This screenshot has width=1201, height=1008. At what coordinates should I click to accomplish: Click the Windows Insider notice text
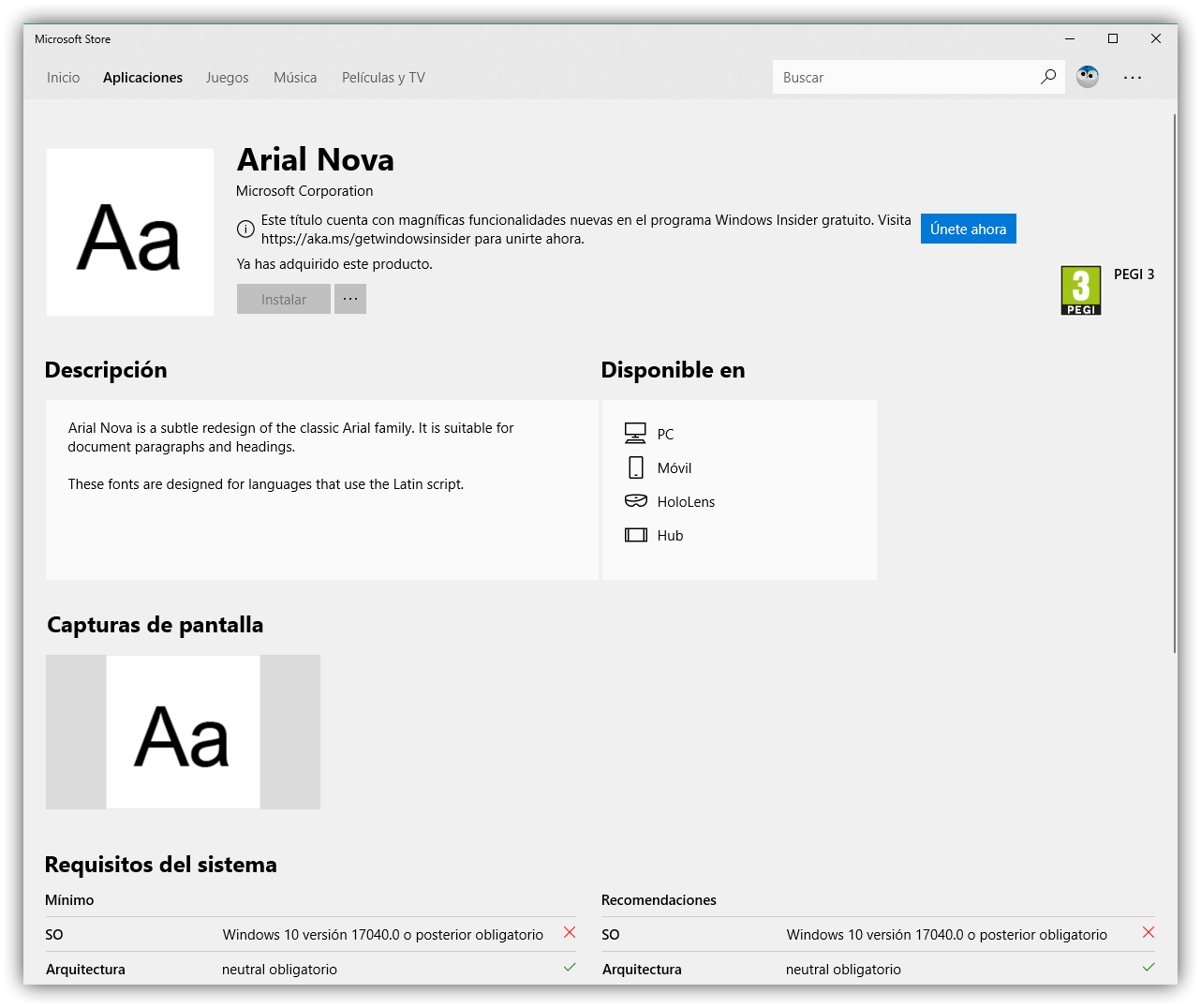pyautogui.click(x=586, y=230)
